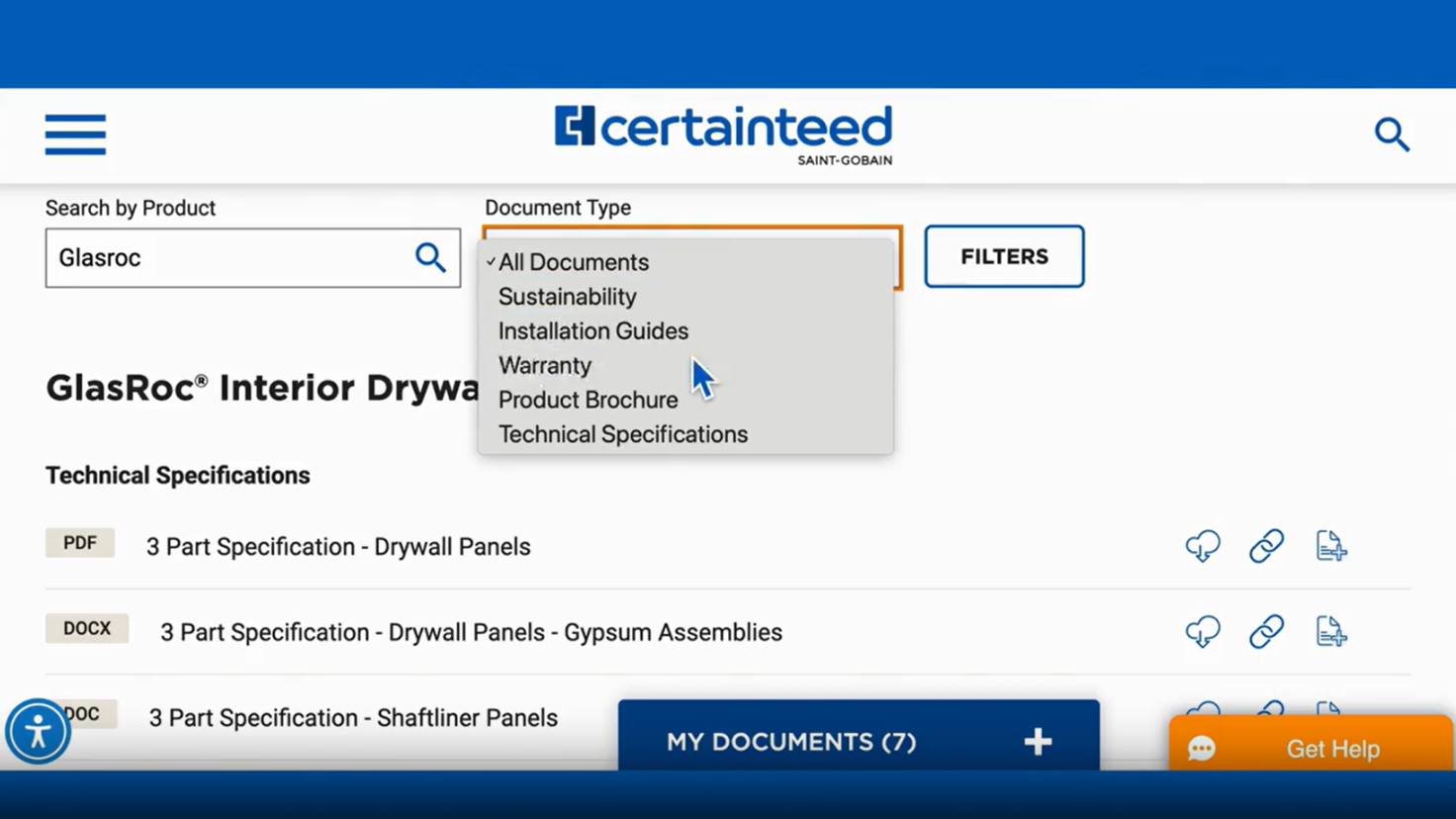The image size is (1456, 819).
Task: Click the search icon inside product field
Action: (x=430, y=258)
